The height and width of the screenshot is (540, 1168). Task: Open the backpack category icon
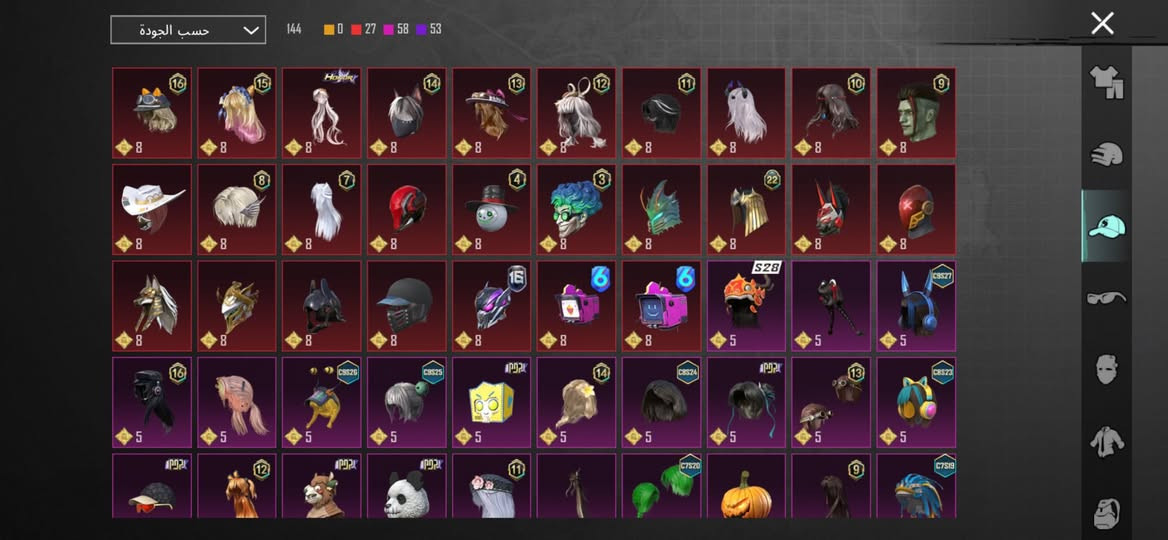coord(1106,512)
